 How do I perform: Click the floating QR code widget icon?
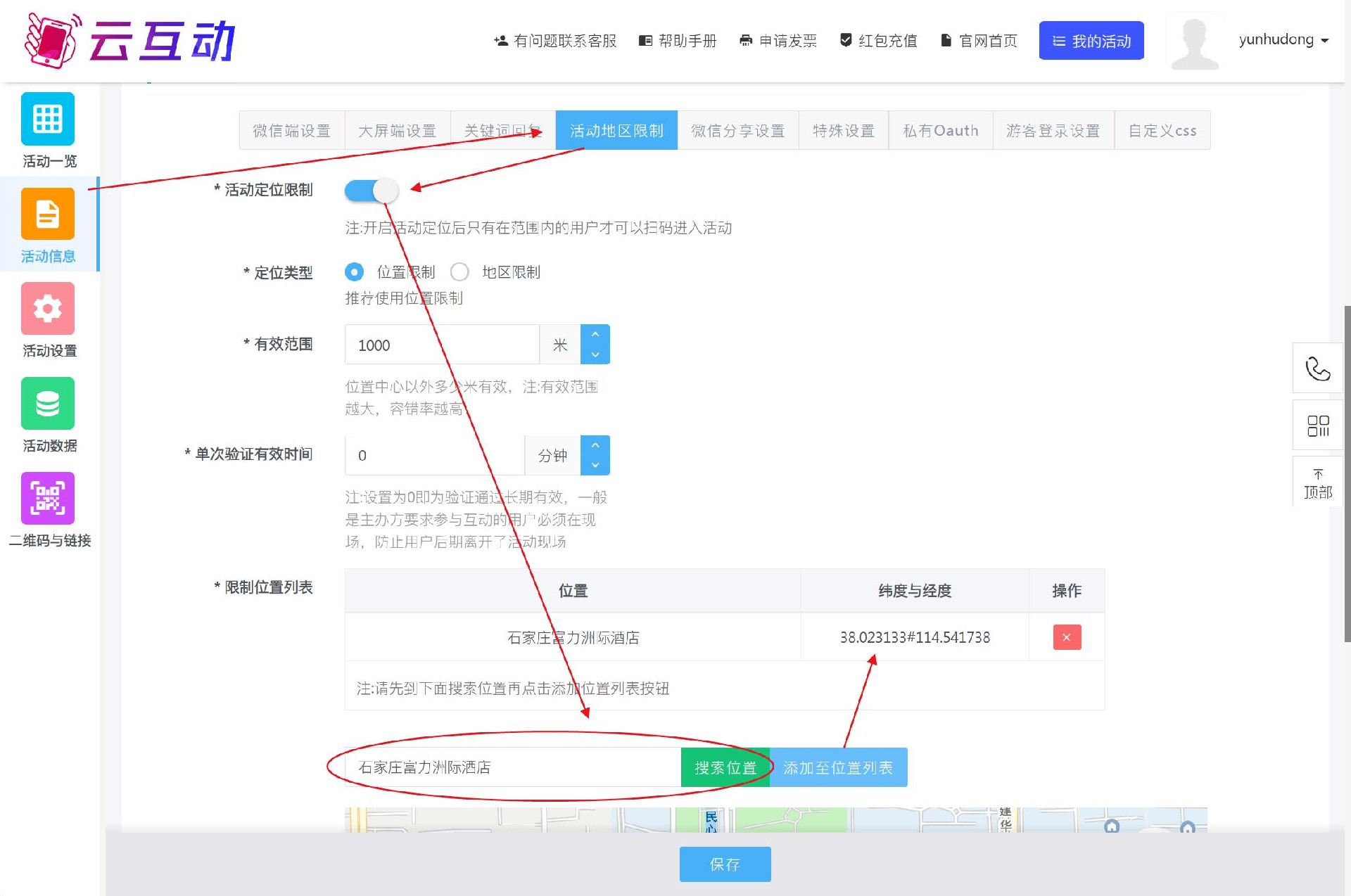pyautogui.click(x=1318, y=425)
